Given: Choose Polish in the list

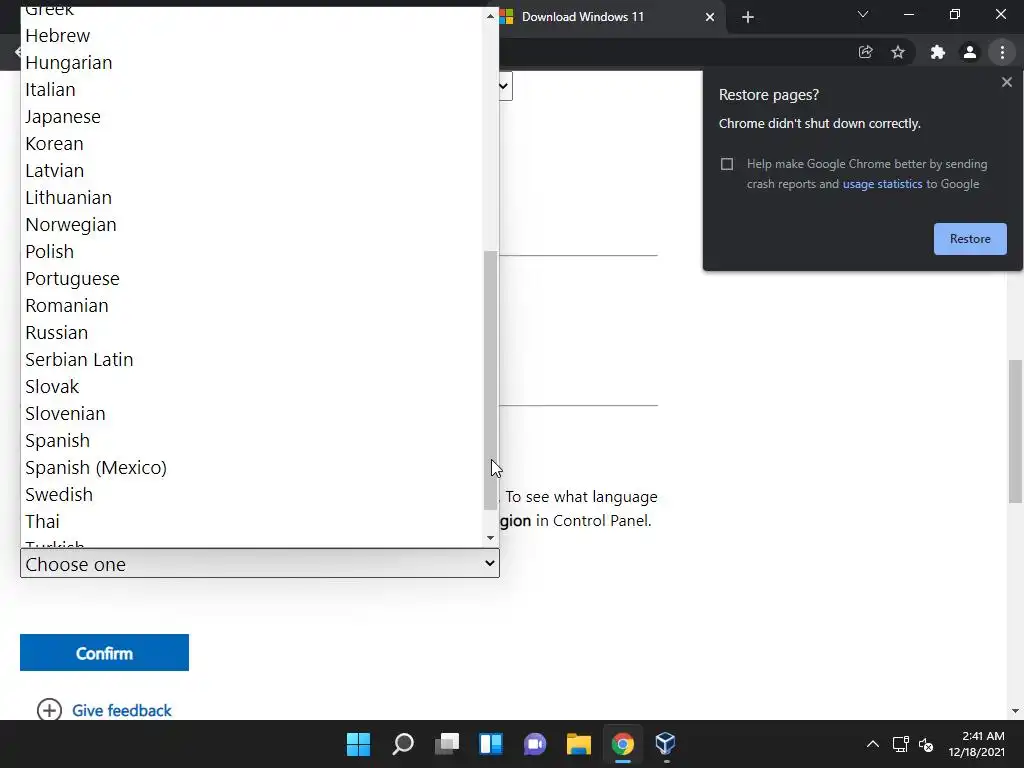Looking at the screenshot, I should coord(251,251).
